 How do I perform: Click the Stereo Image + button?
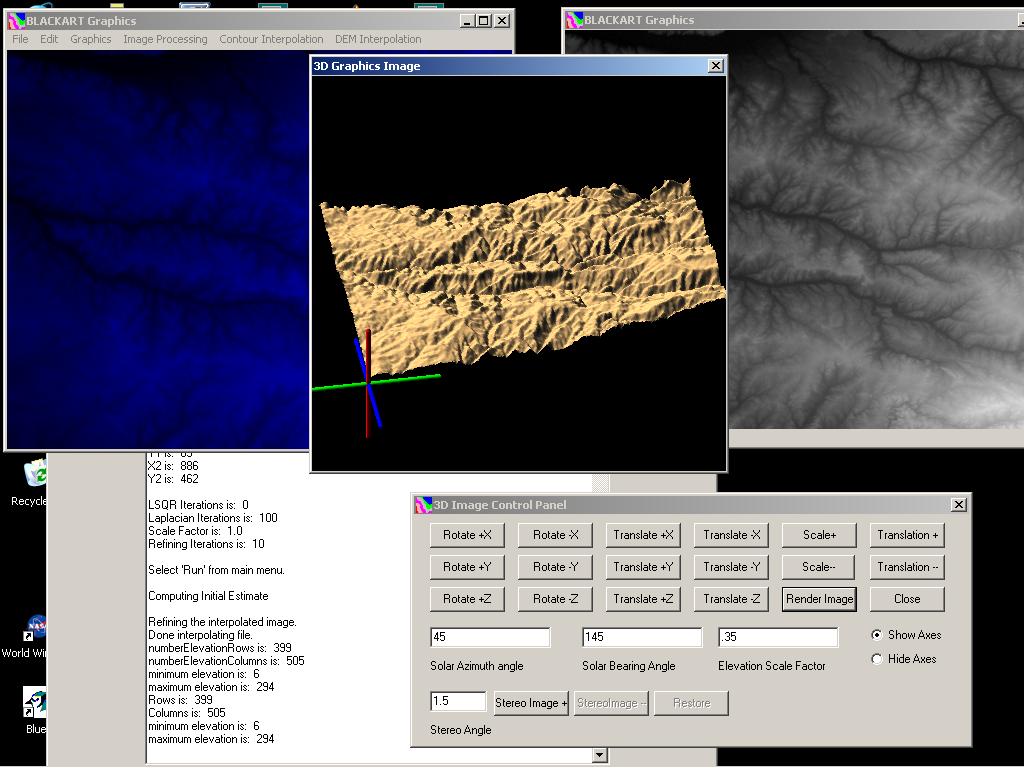coord(531,703)
